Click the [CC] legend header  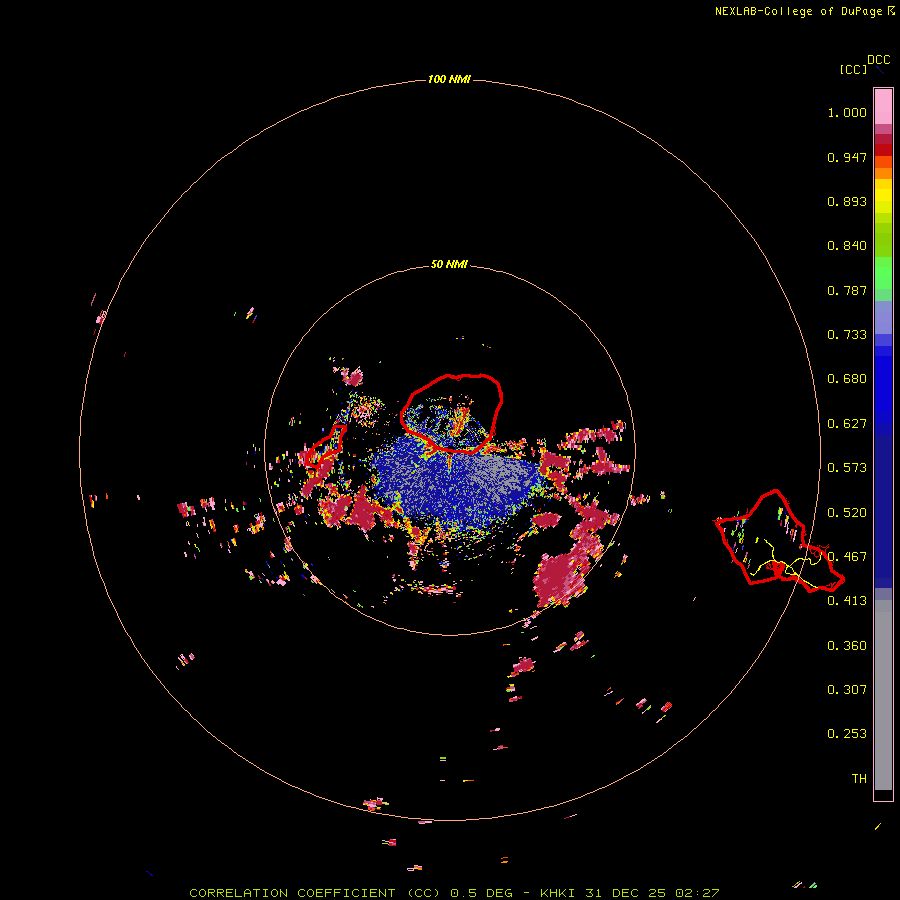[x=853, y=69]
